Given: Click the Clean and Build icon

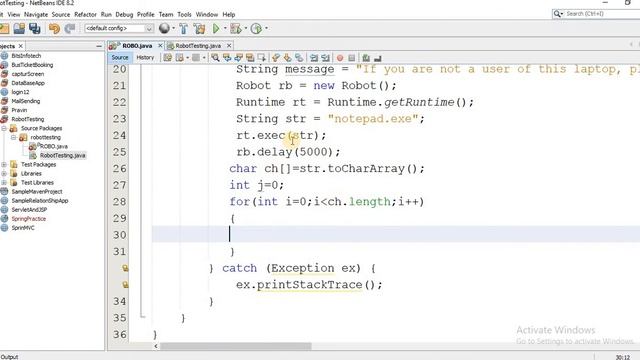Looking at the screenshot, I should click(x=200, y=29).
